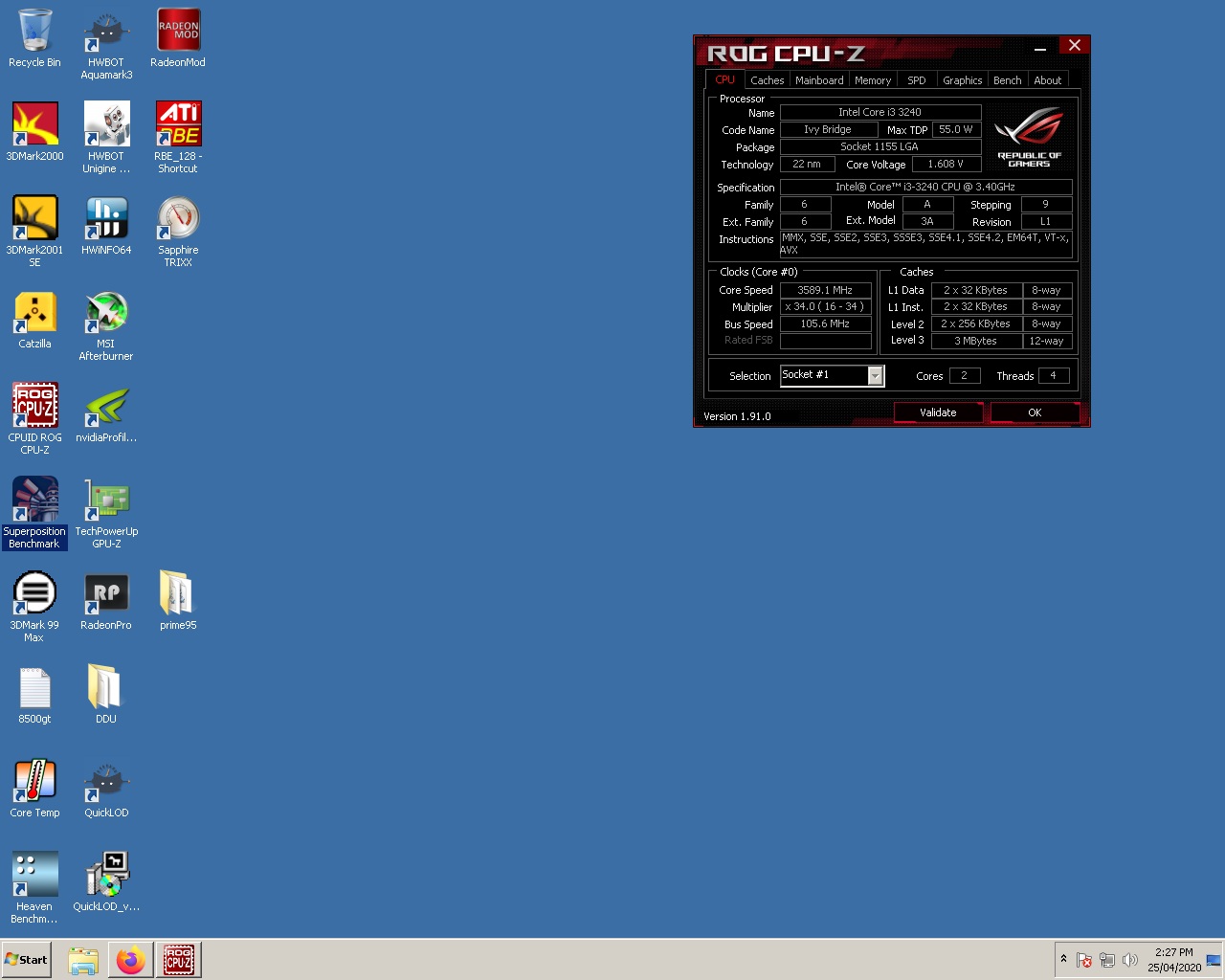The image size is (1225, 980).
Task: Click the Republic of Gamers logo
Action: (x=1029, y=136)
